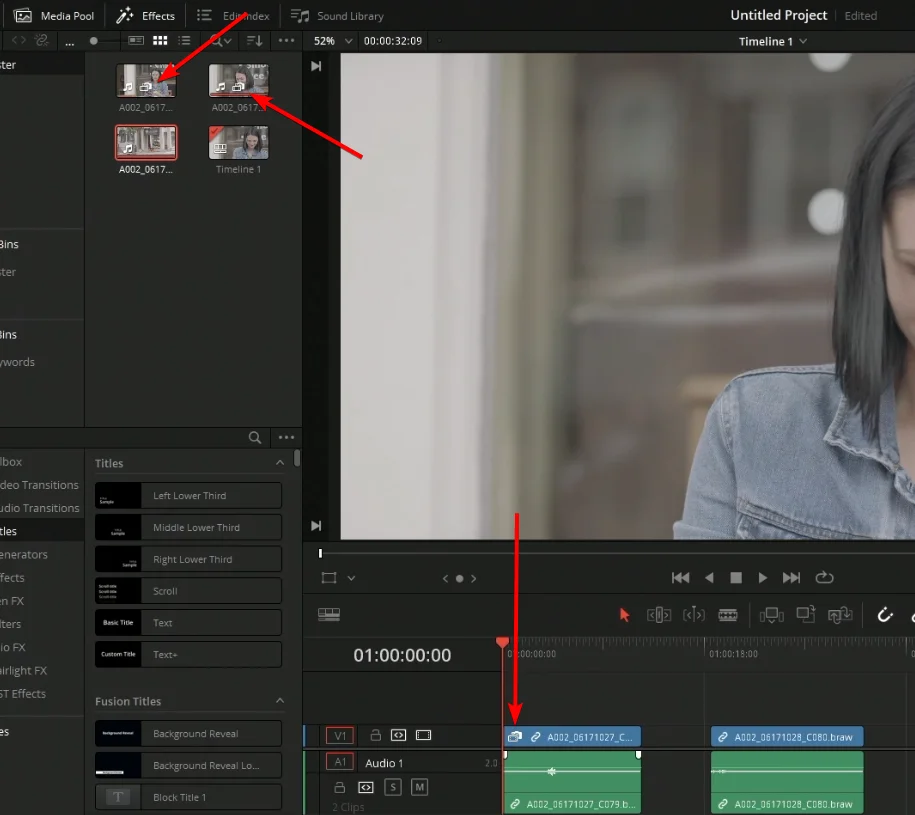Overwrite clip onto timeline
The height and width of the screenshot is (815, 915).
coord(806,614)
